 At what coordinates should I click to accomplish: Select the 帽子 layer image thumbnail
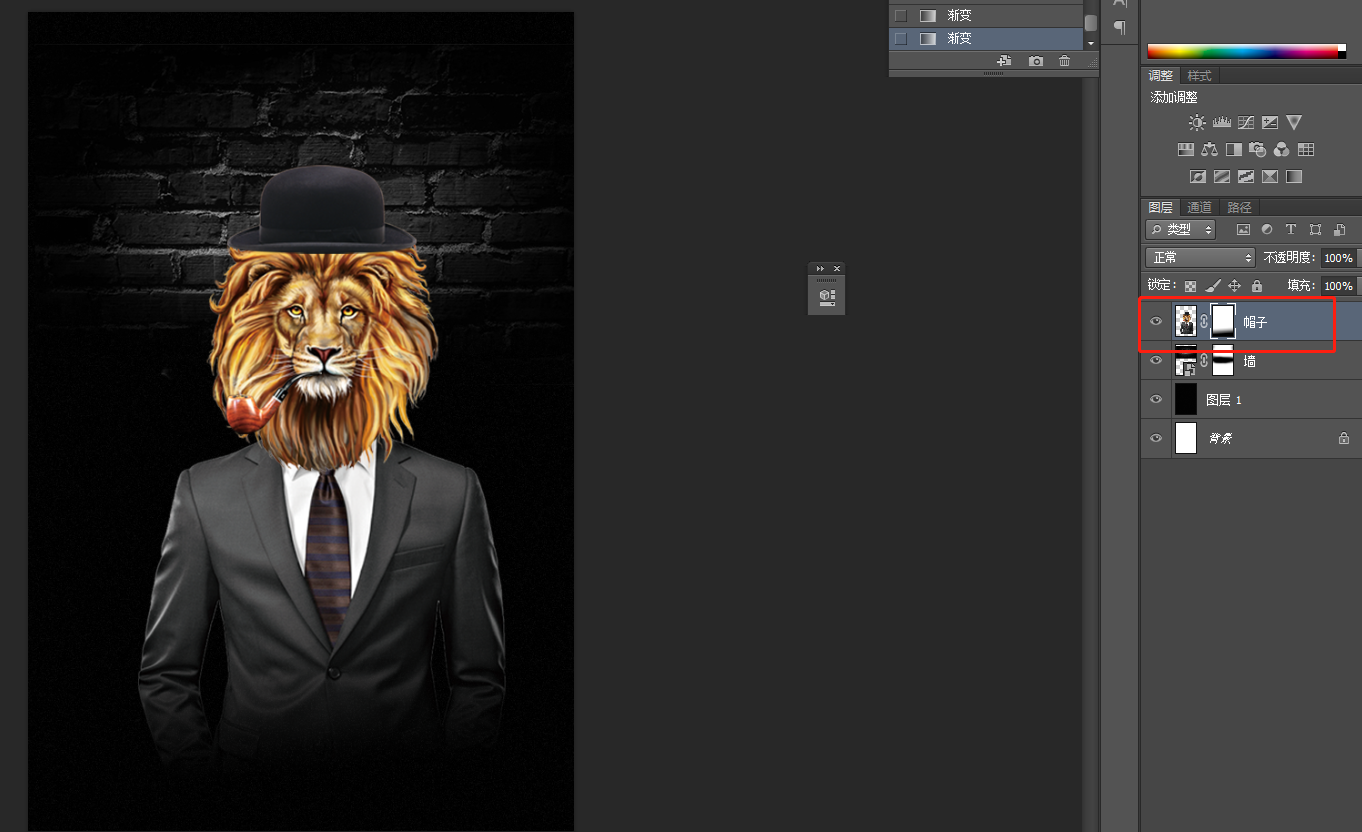click(x=1186, y=321)
